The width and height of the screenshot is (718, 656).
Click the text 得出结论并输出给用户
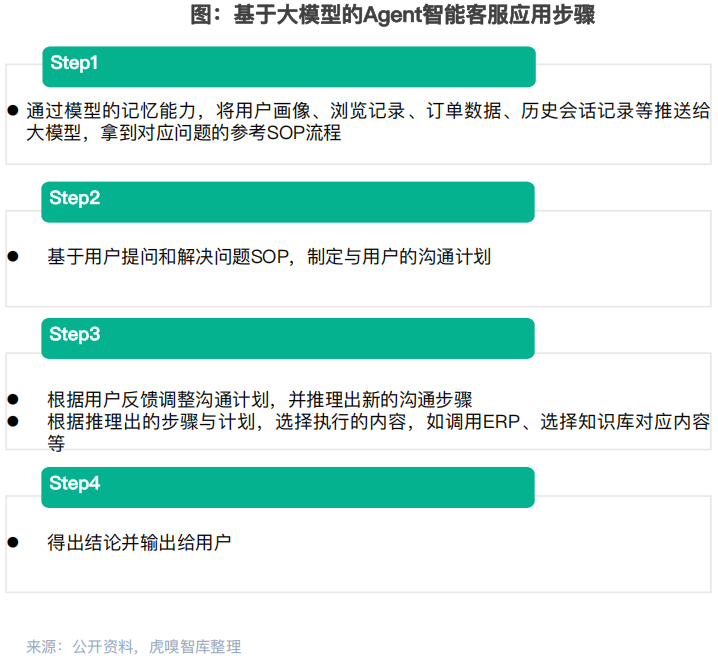(139, 542)
